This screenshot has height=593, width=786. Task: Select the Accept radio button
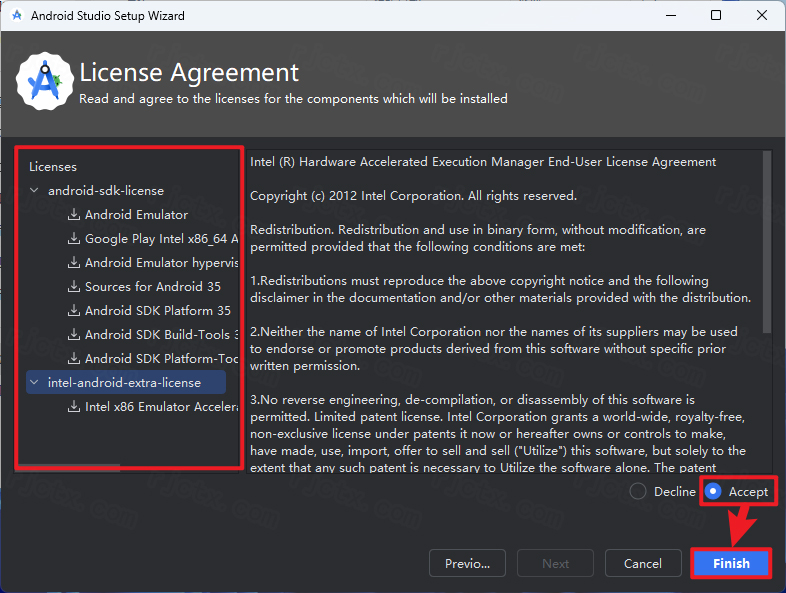[x=713, y=492]
